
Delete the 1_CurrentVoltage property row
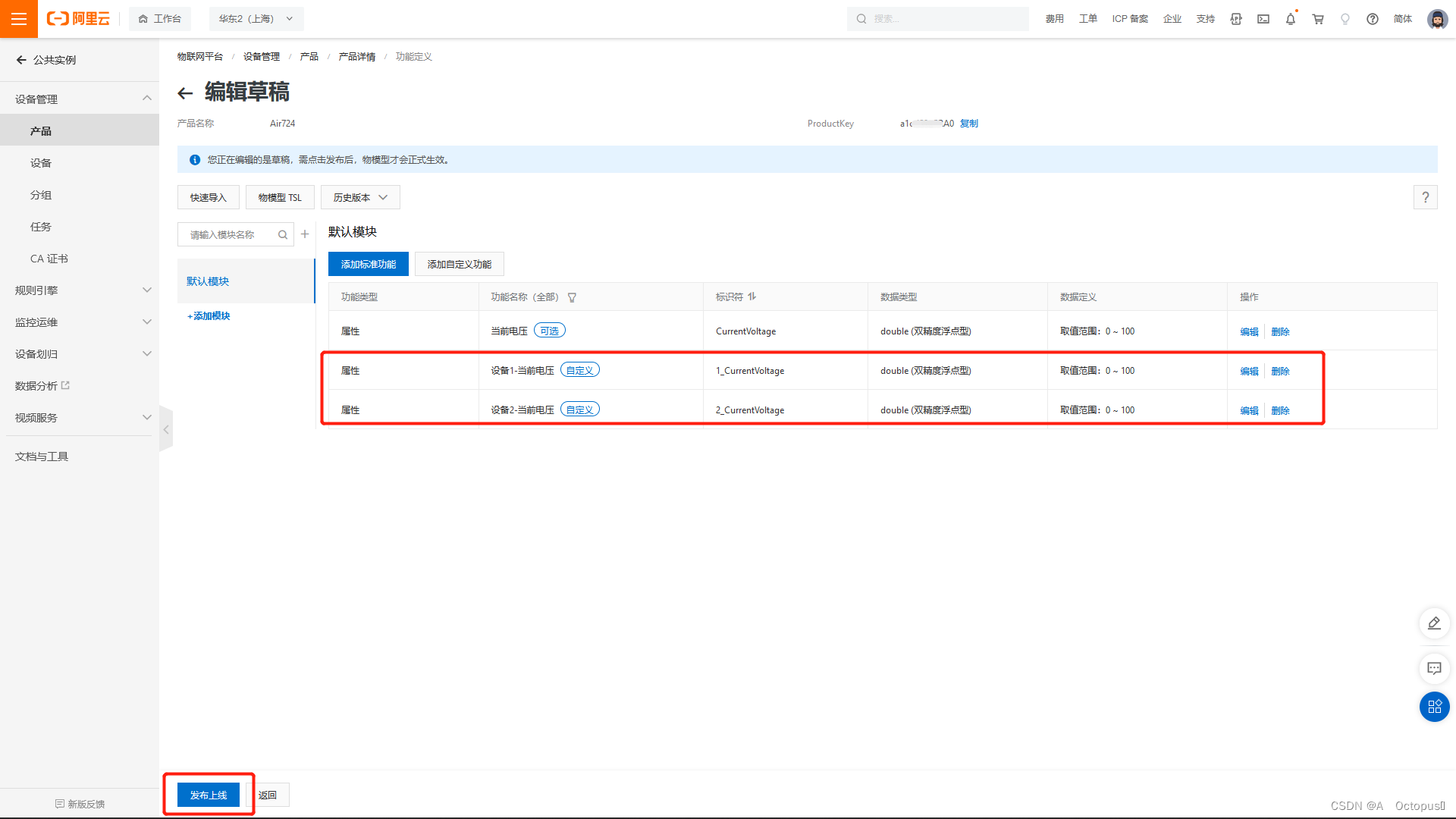[1280, 371]
